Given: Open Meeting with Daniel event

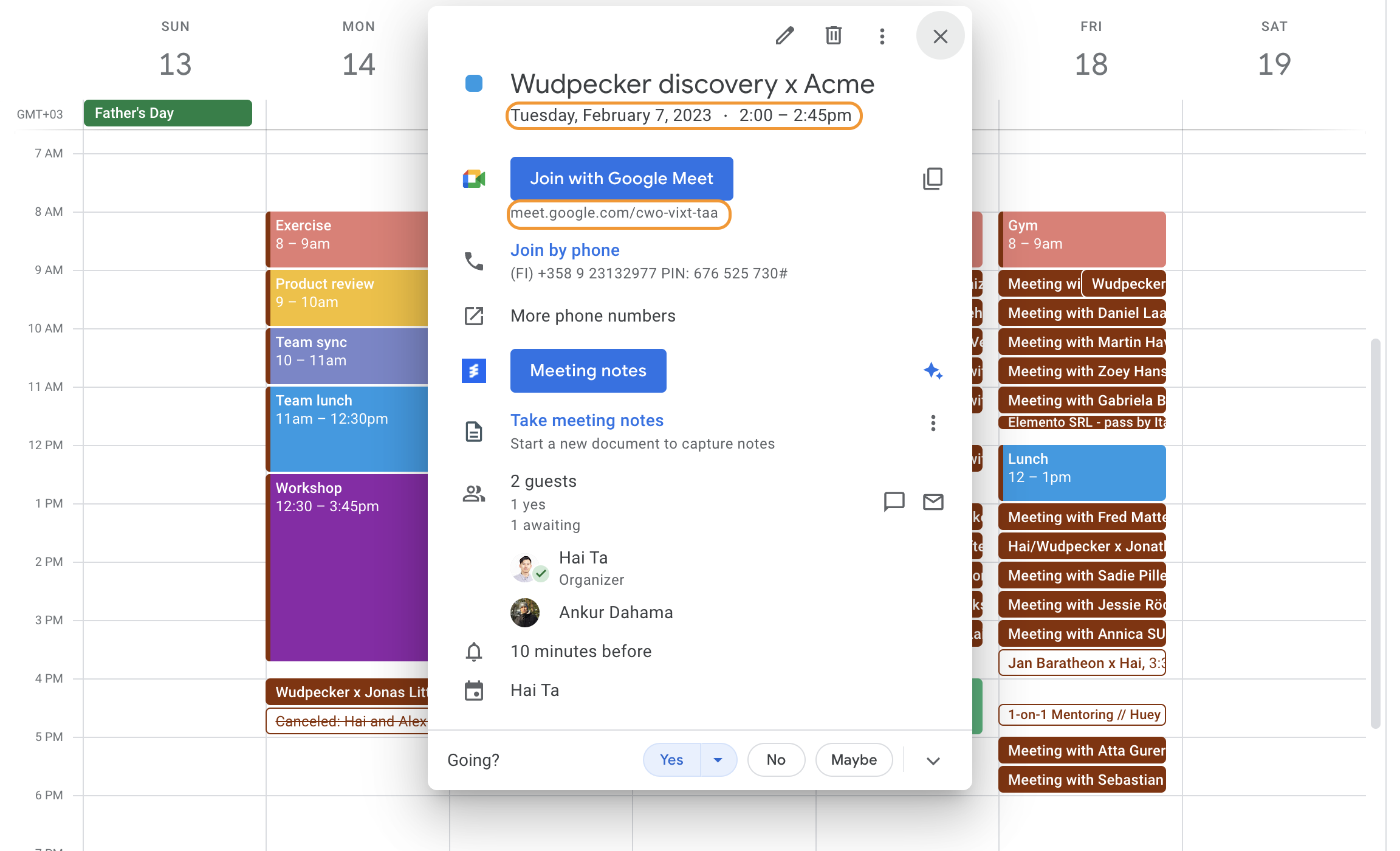Looking at the screenshot, I should pos(1082,313).
